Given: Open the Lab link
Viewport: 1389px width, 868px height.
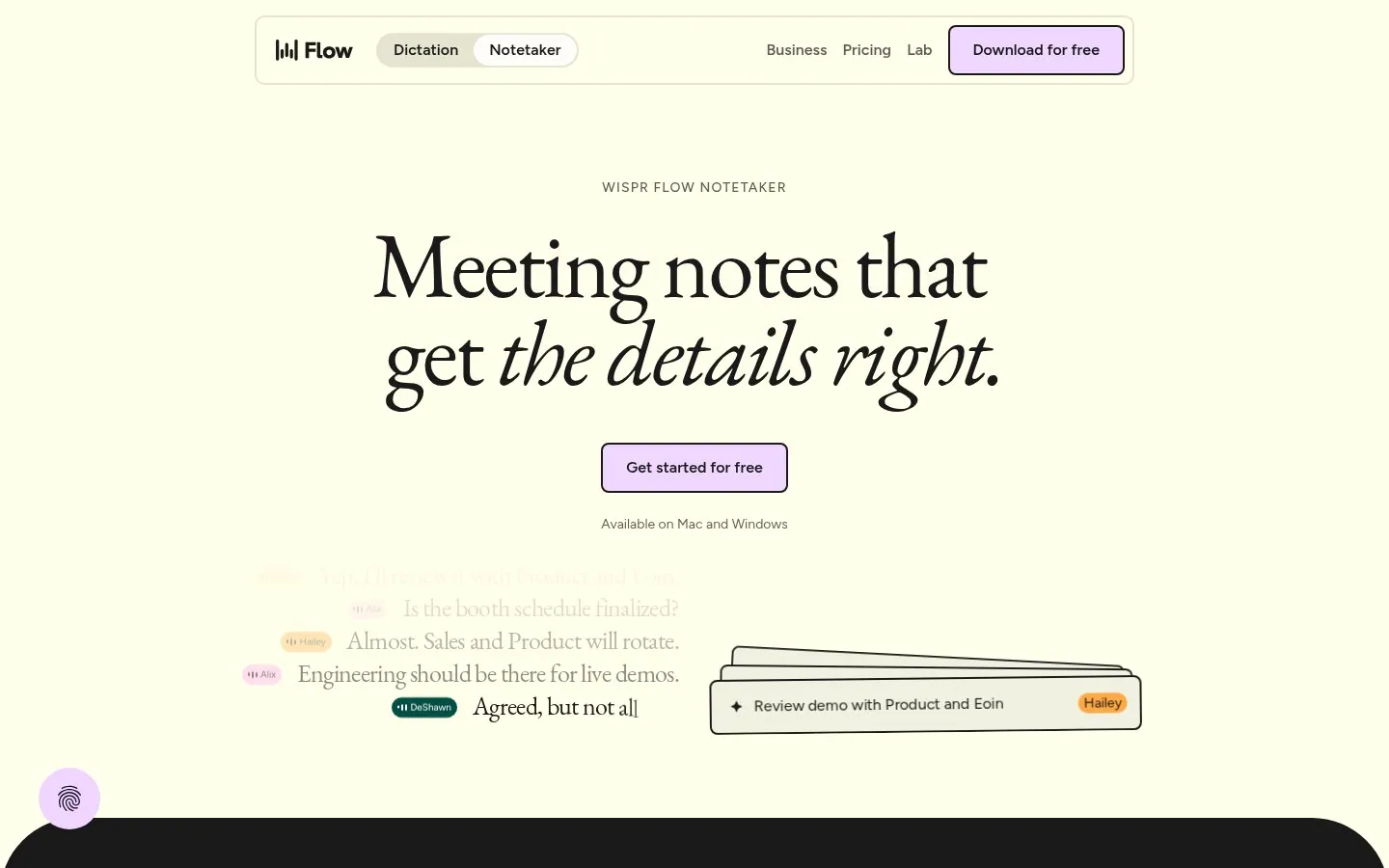Looking at the screenshot, I should [x=919, y=50].
